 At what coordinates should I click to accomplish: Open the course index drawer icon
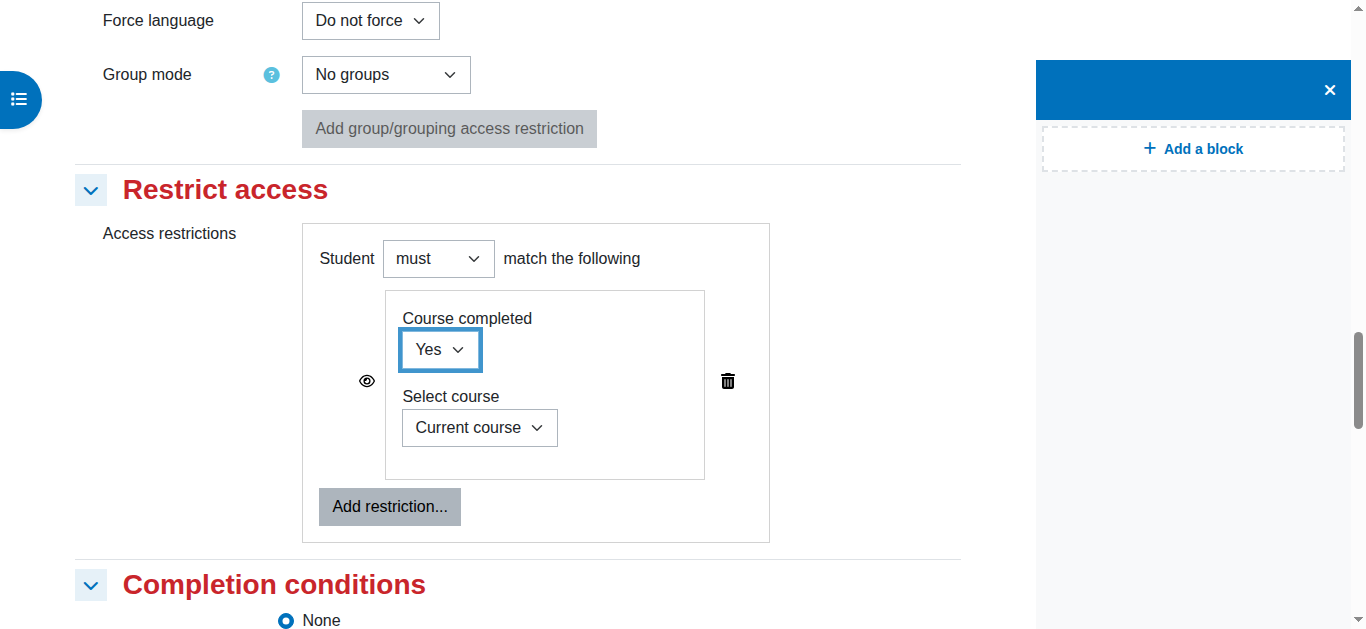(x=18, y=100)
